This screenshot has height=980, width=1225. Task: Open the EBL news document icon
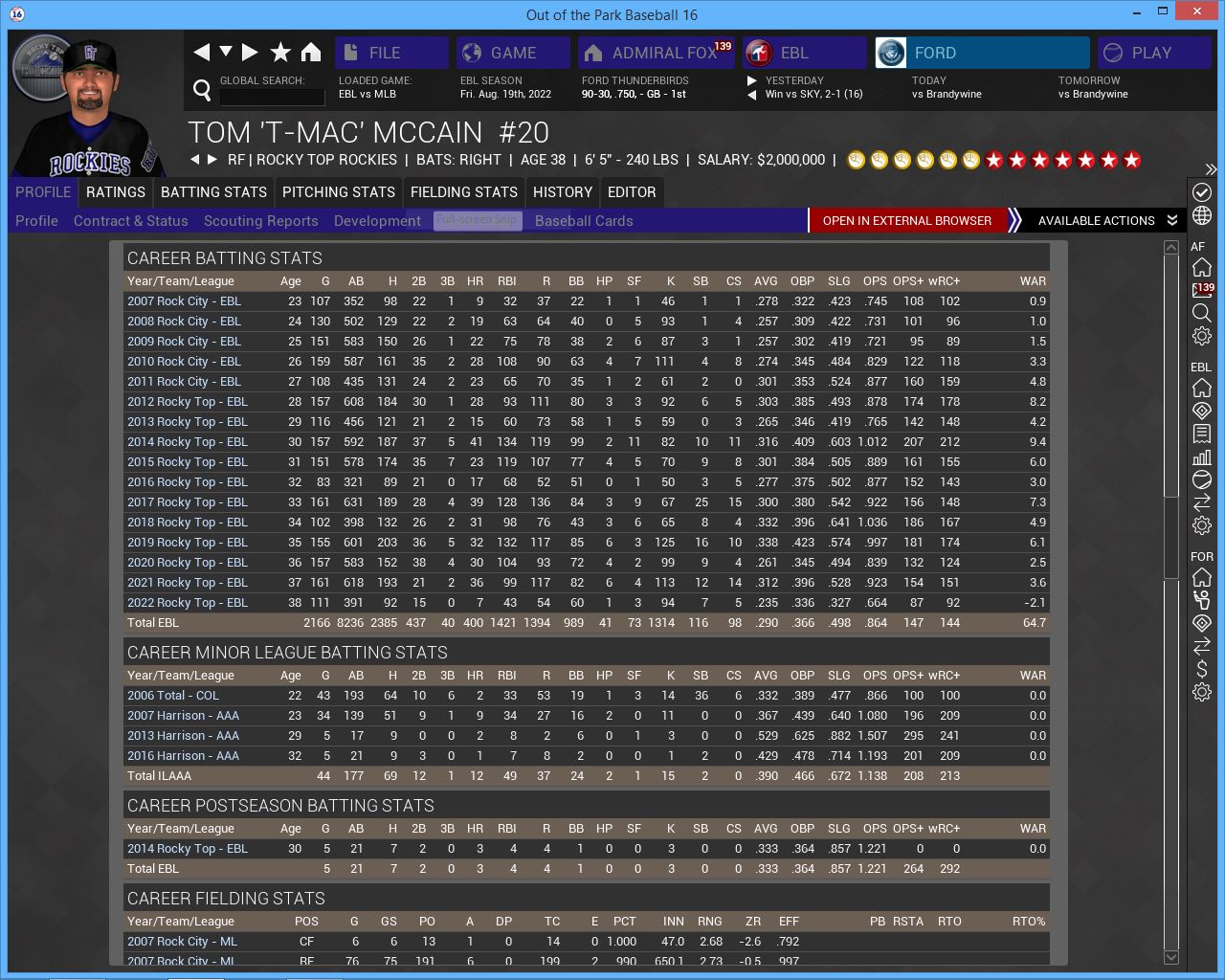click(1202, 434)
